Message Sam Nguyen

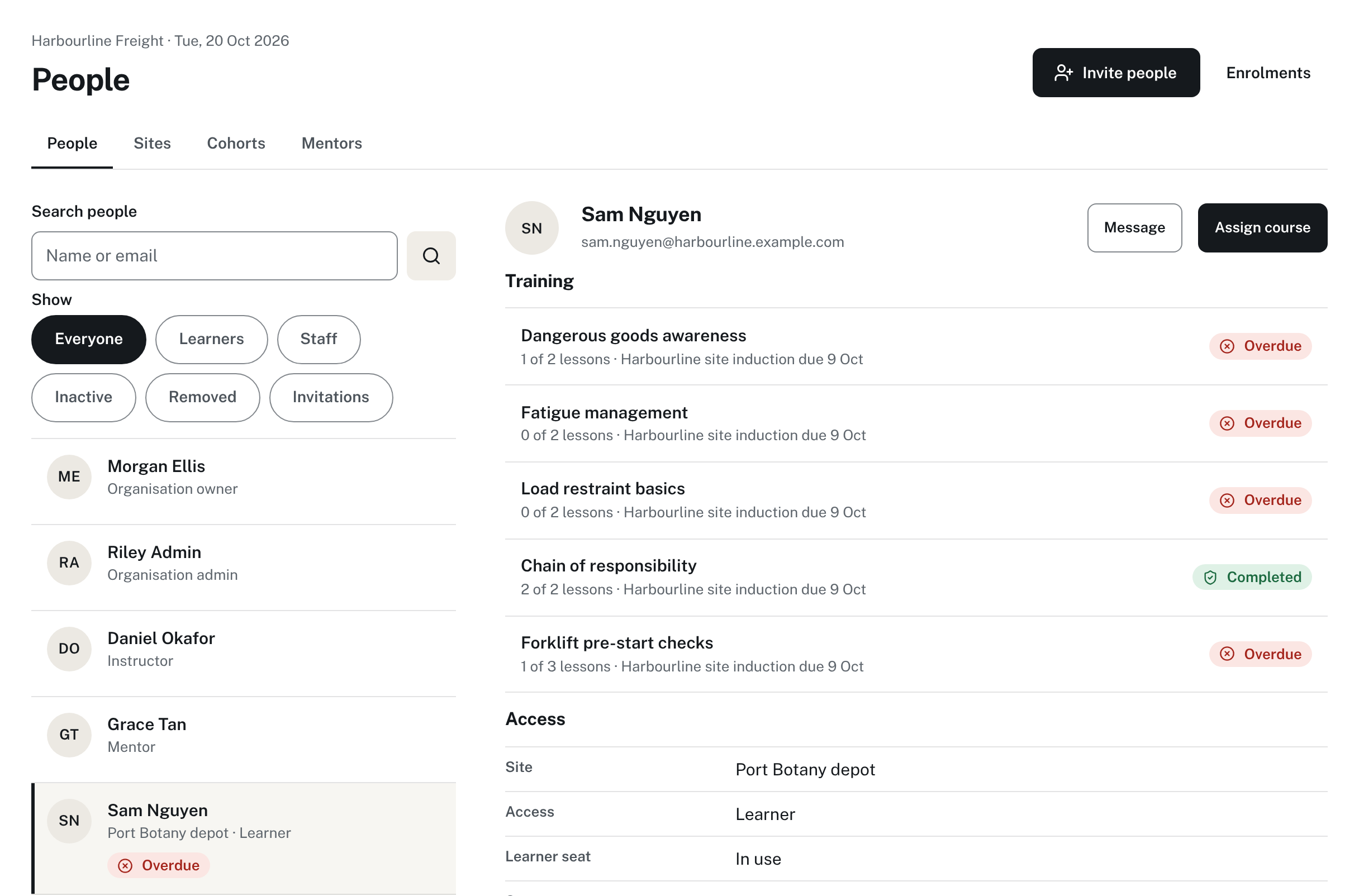1134,227
